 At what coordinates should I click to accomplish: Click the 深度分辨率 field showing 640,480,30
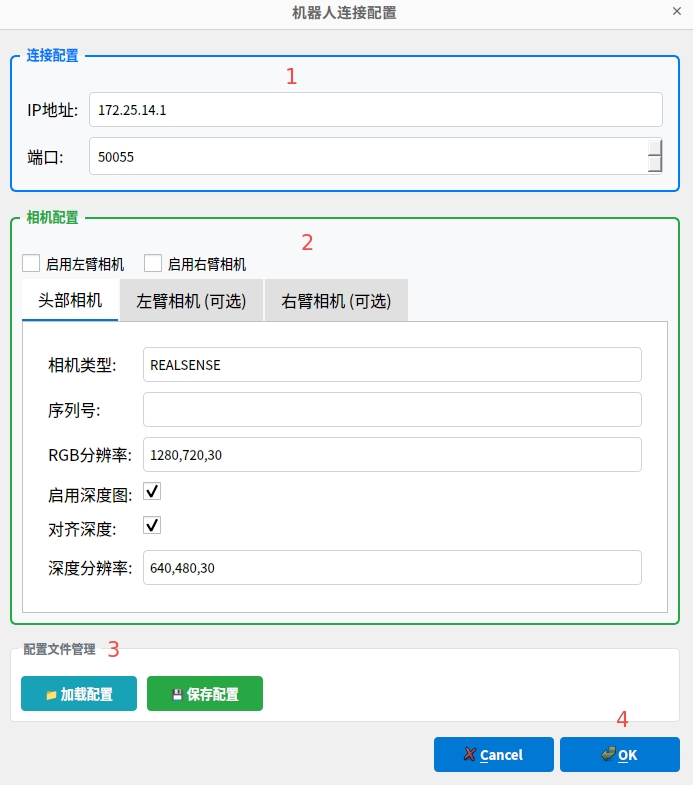pyautogui.click(x=392, y=568)
